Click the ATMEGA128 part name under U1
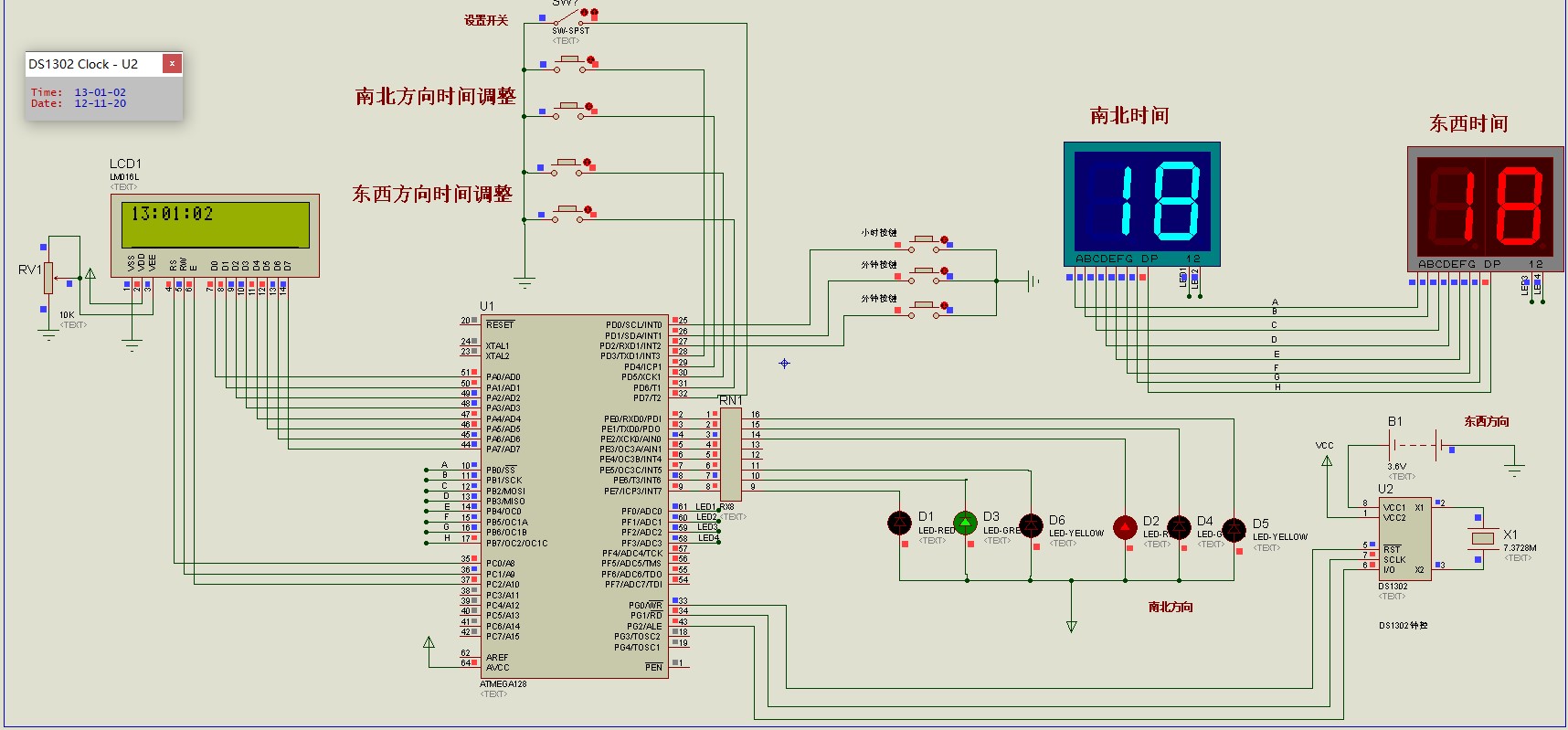 tap(503, 684)
